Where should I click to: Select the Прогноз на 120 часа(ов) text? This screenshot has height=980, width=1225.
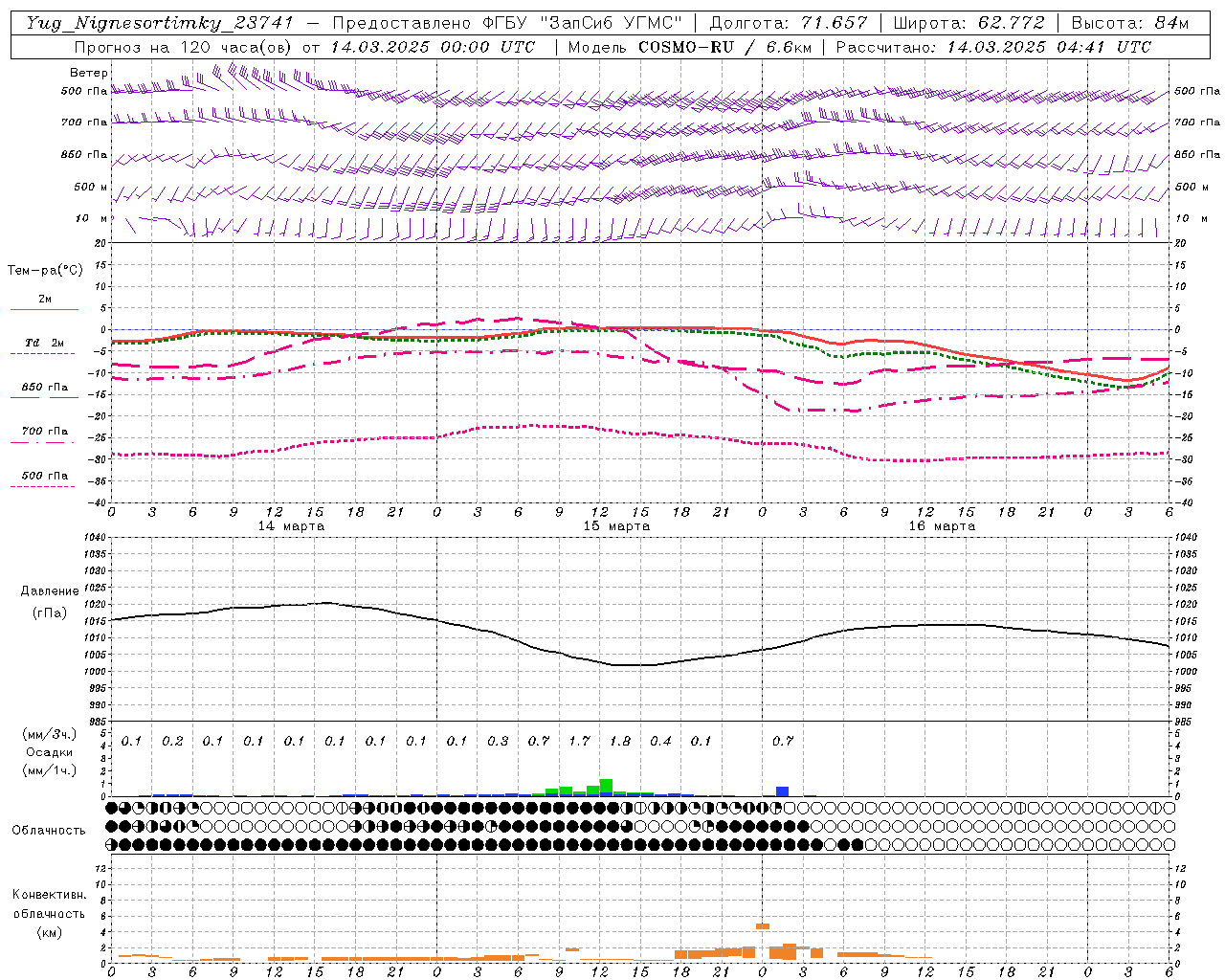pyautogui.click(x=184, y=47)
